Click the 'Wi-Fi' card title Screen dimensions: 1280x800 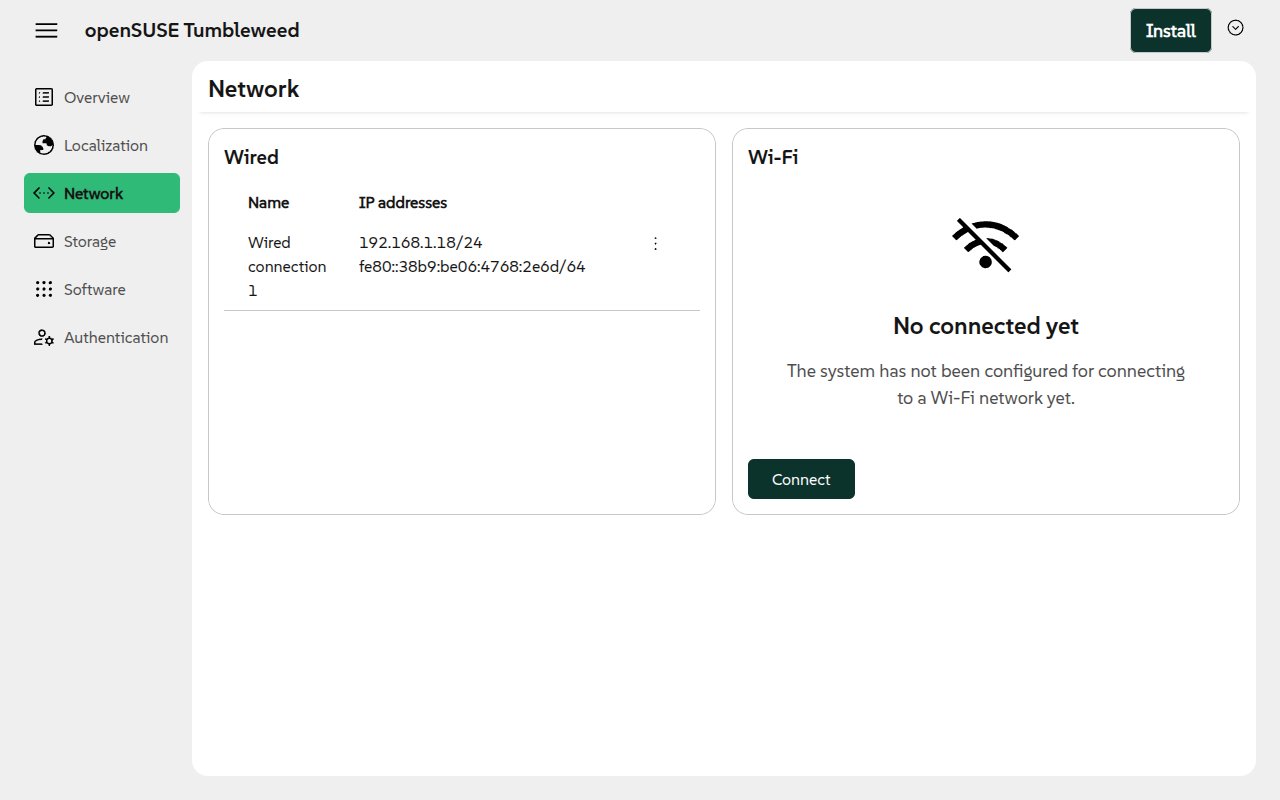pos(773,157)
